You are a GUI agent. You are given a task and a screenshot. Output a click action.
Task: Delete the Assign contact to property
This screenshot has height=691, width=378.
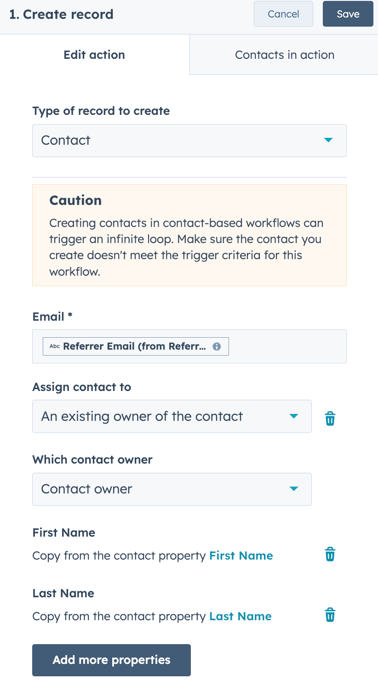tap(330, 418)
